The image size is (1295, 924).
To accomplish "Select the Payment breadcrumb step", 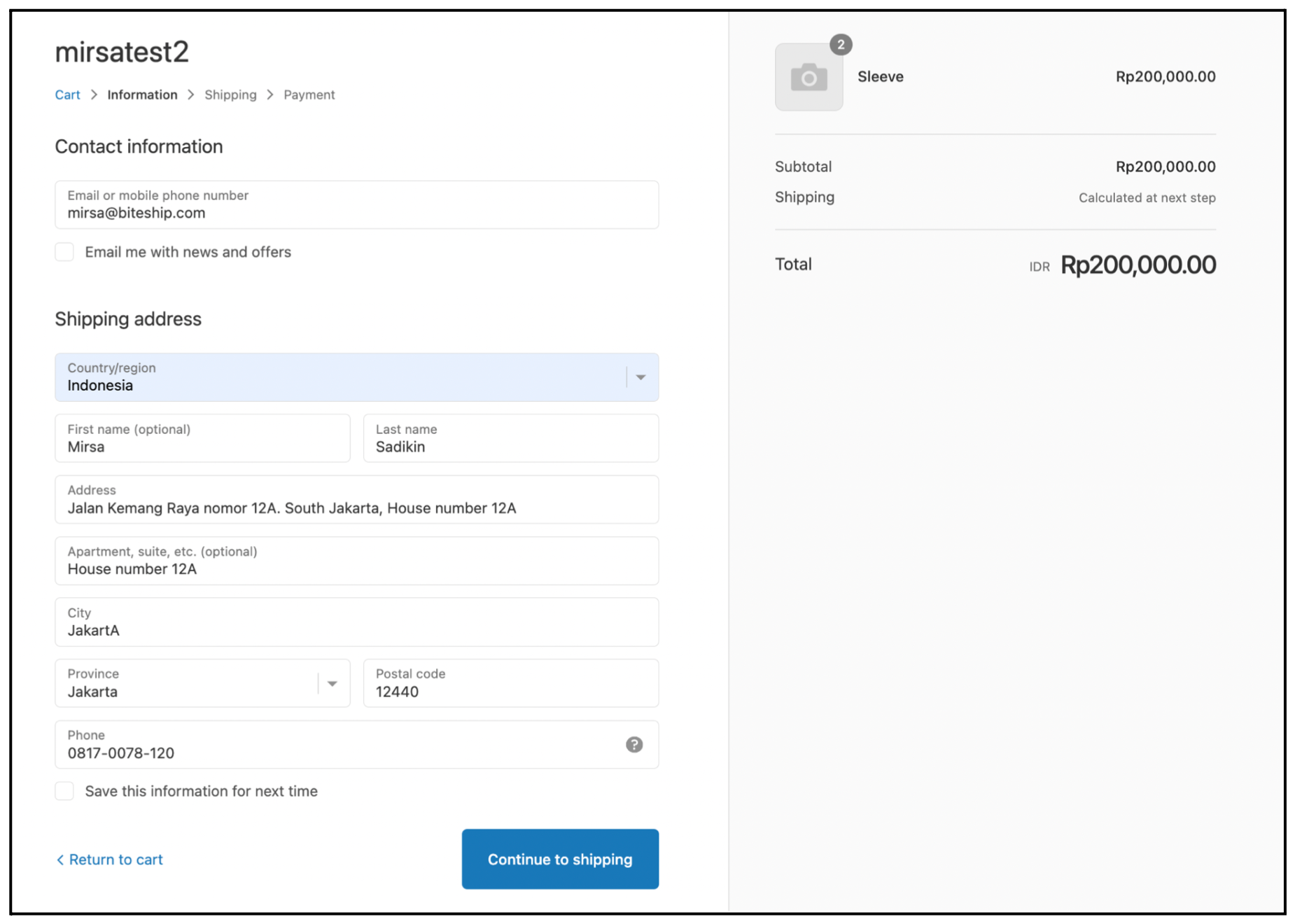I will pyautogui.click(x=309, y=94).
